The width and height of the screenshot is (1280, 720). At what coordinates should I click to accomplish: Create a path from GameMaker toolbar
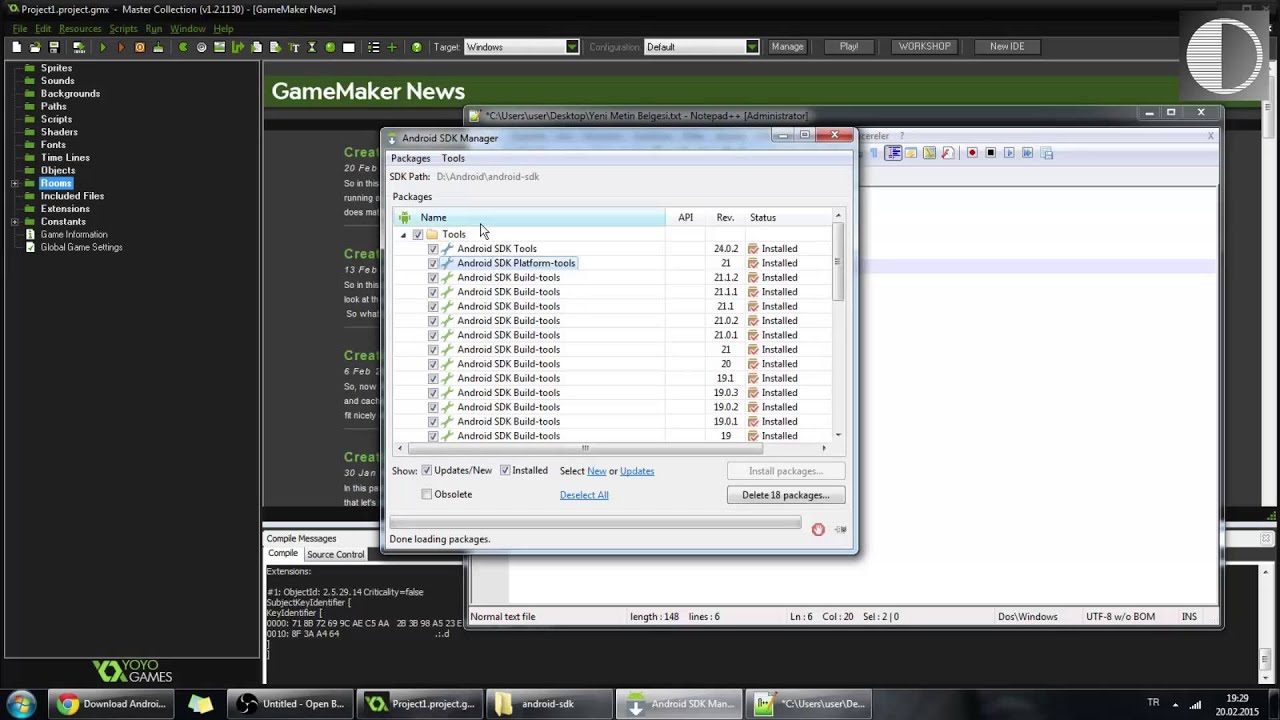tap(238, 47)
